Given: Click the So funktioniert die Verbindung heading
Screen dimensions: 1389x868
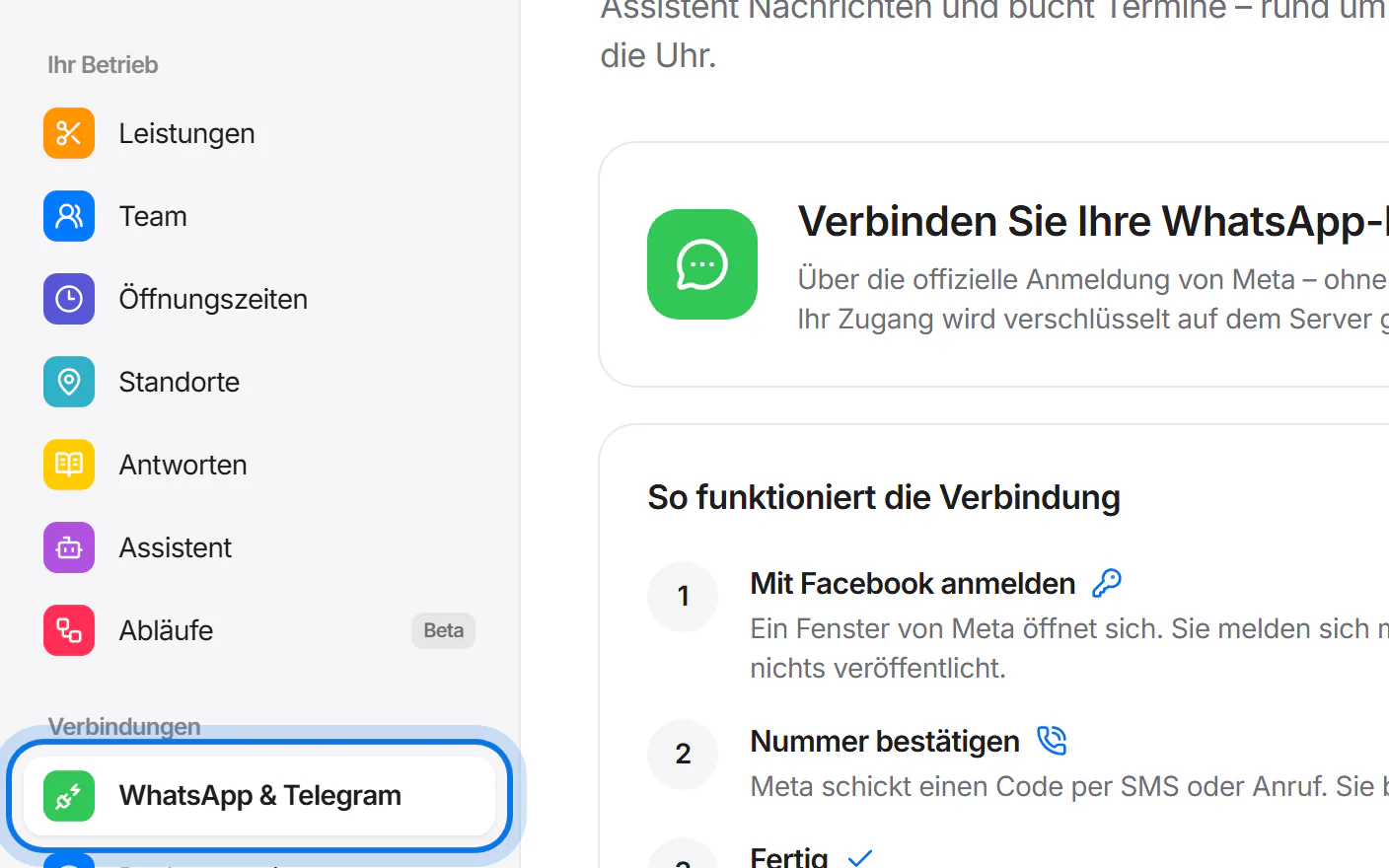Looking at the screenshot, I should pos(884,497).
